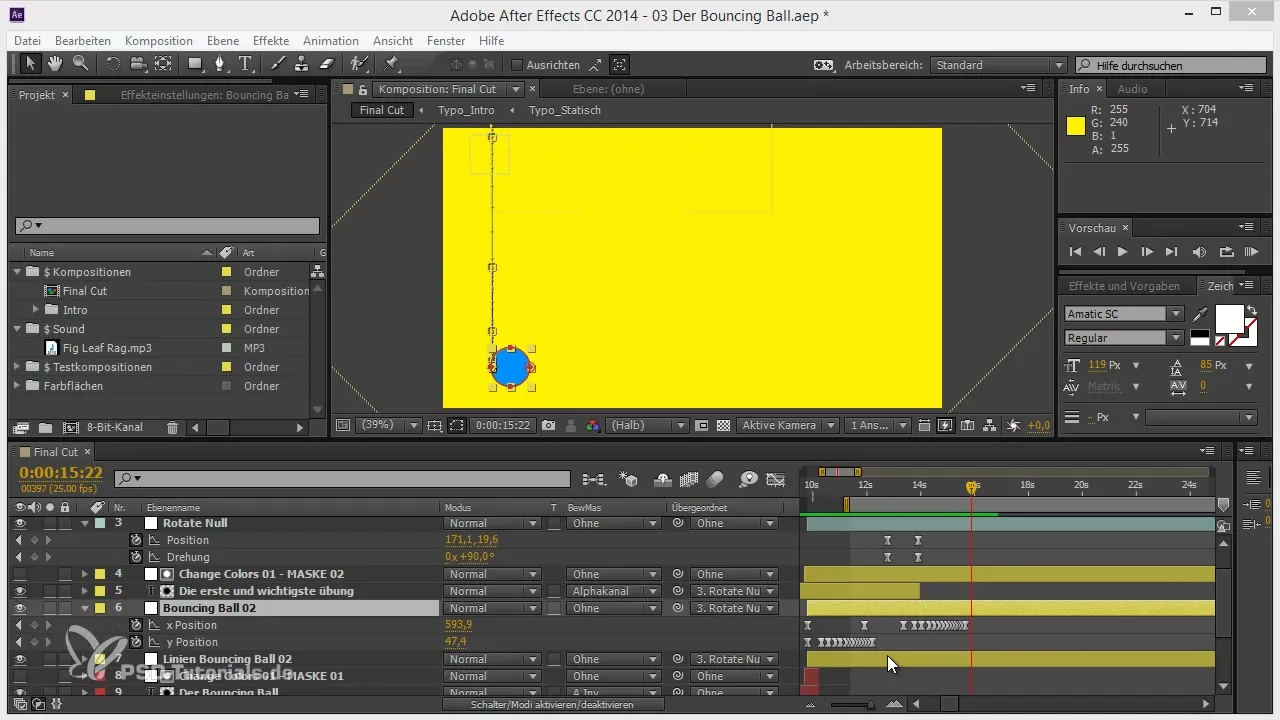
Task: Open the Arbeitsbereich Standard dropdown
Action: [999, 65]
